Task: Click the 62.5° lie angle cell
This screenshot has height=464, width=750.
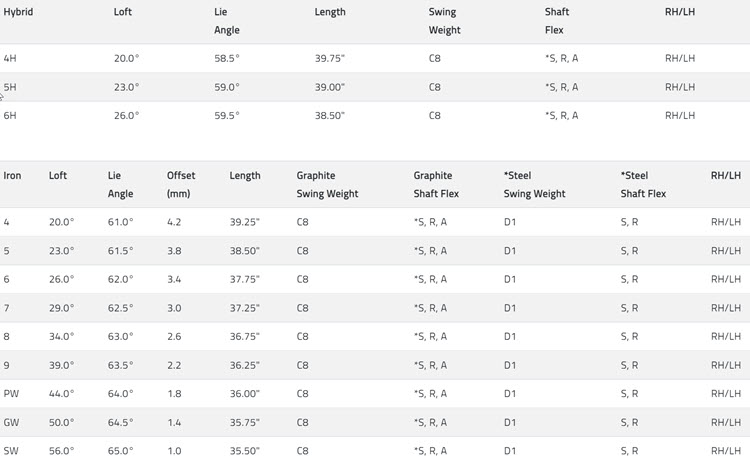Action: click(120, 308)
